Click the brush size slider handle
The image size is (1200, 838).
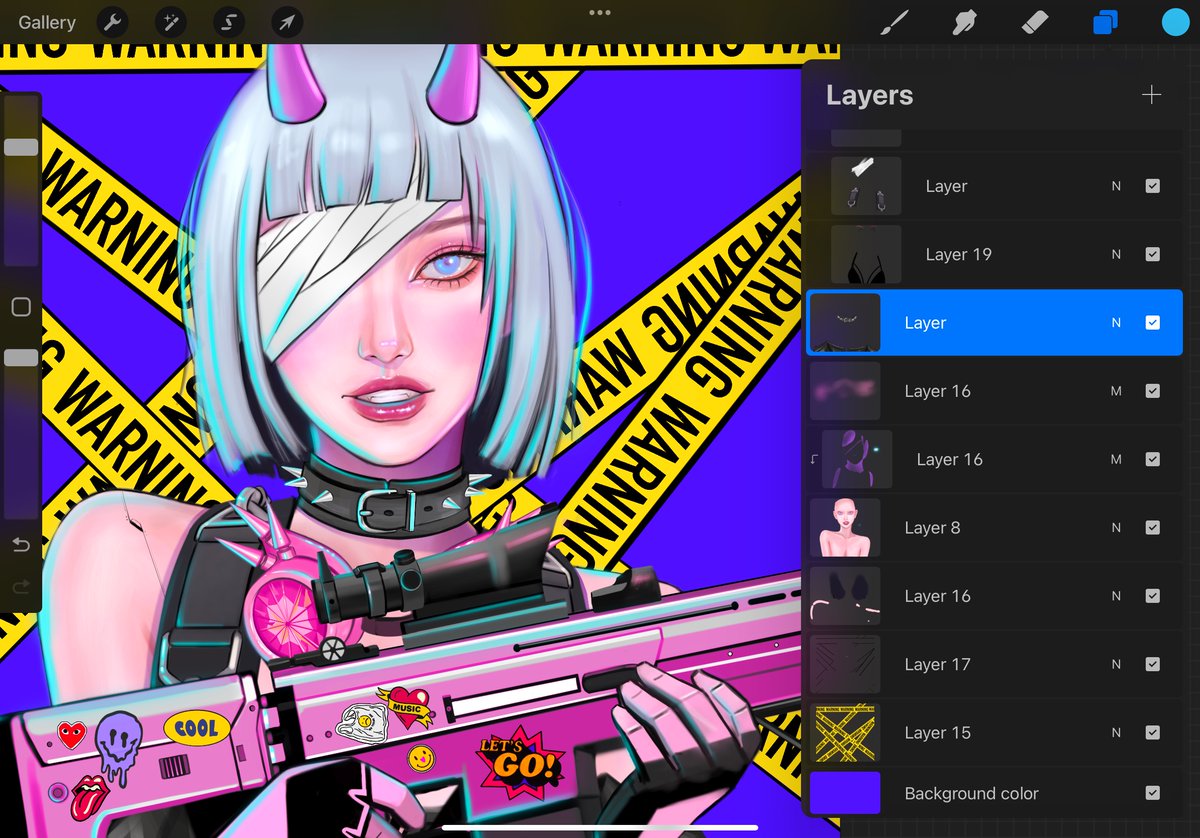coord(21,147)
